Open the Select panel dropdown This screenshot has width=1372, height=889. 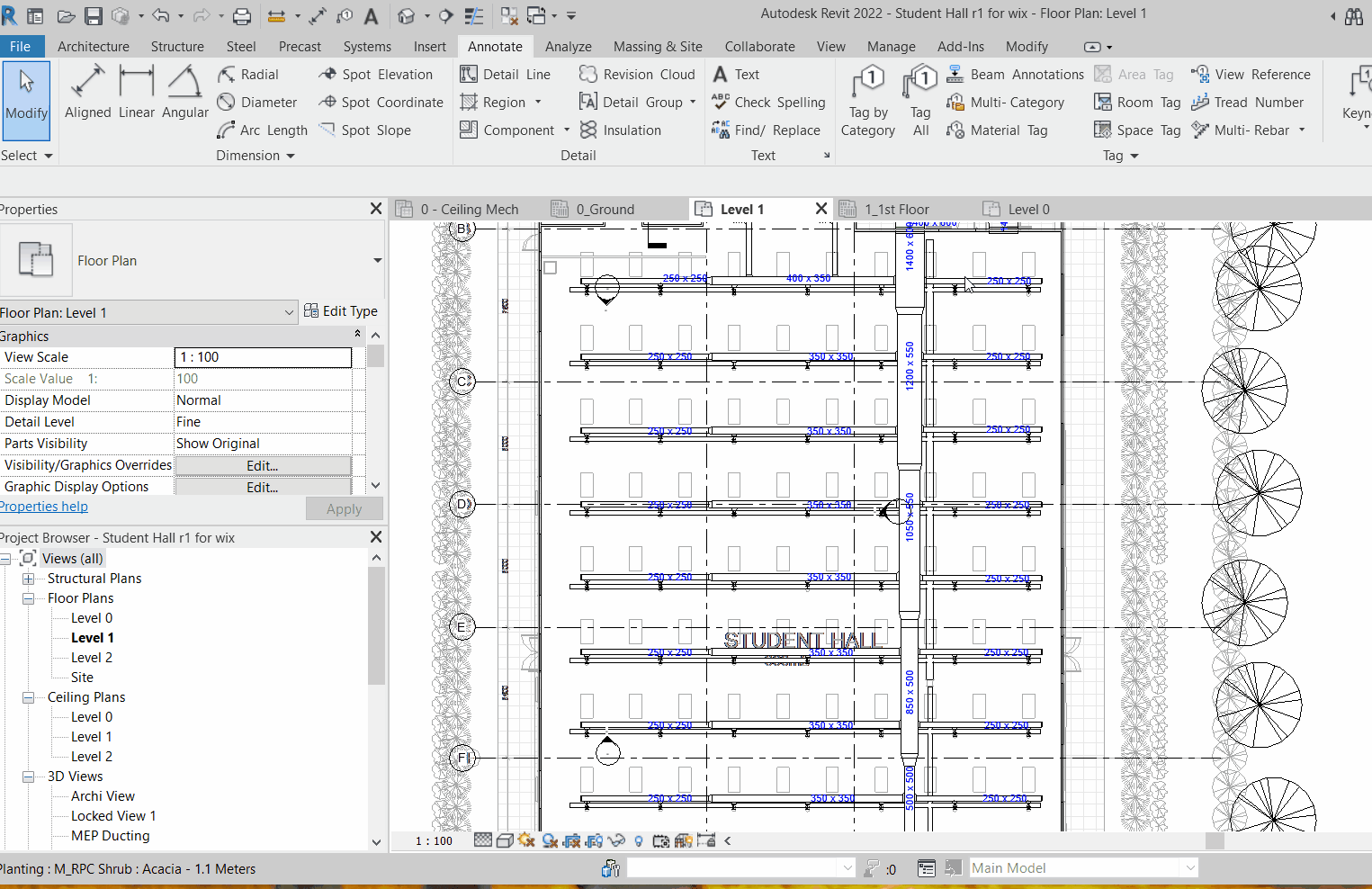click(27, 156)
